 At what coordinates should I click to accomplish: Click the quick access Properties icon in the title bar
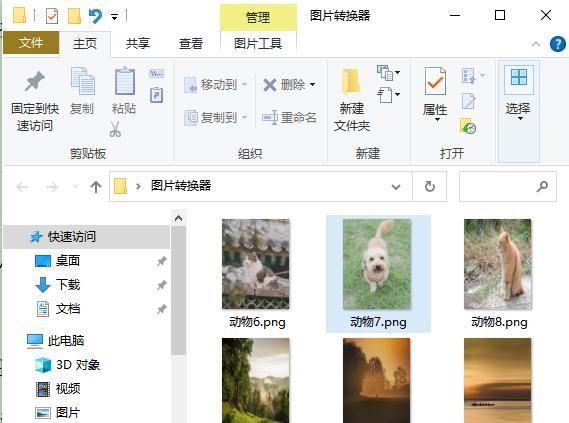(x=52, y=16)
